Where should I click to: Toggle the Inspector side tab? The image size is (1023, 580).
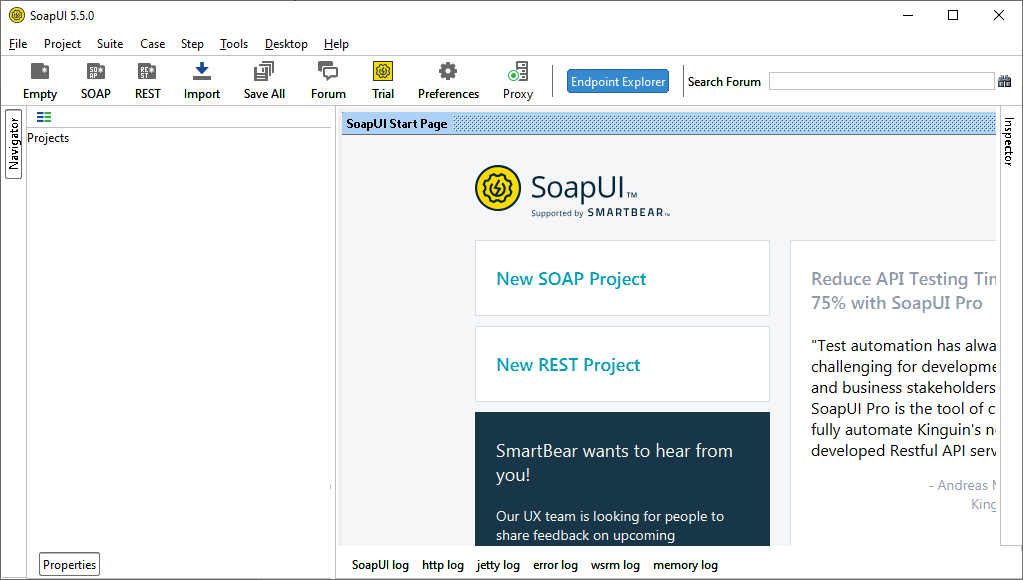(1009, 141)
